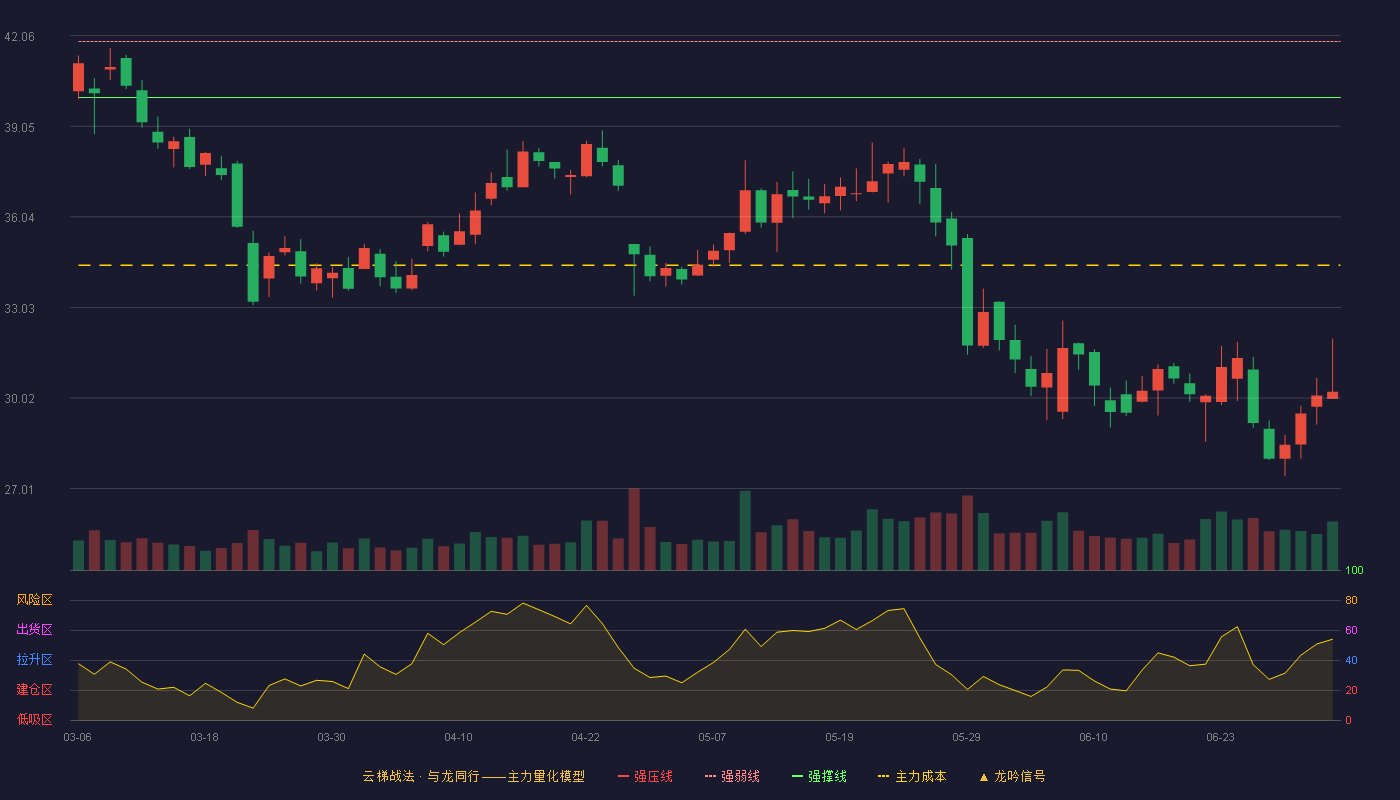Select the 出货区 zone label

tap(34, 630)
